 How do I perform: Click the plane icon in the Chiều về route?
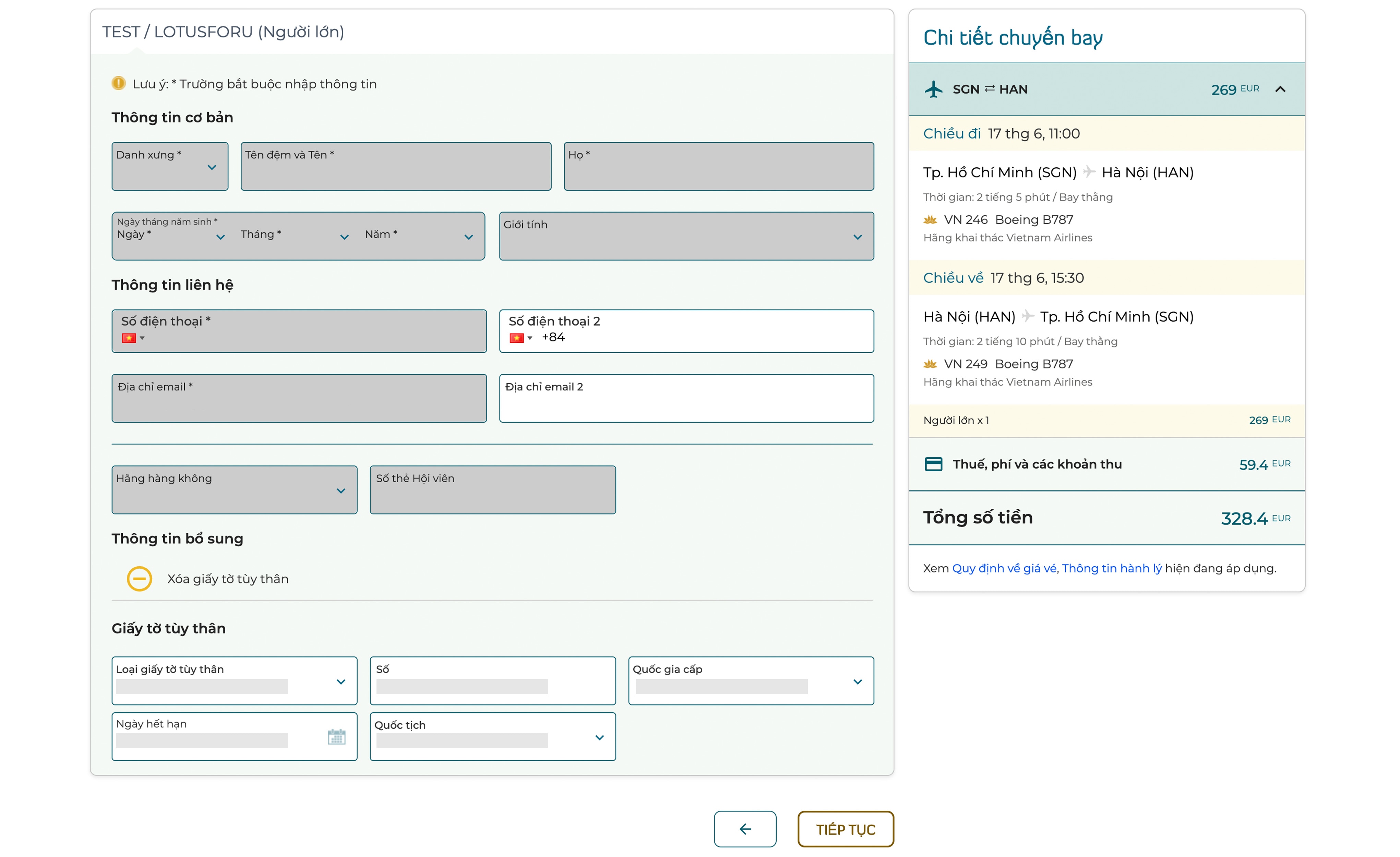[1028, 316]
